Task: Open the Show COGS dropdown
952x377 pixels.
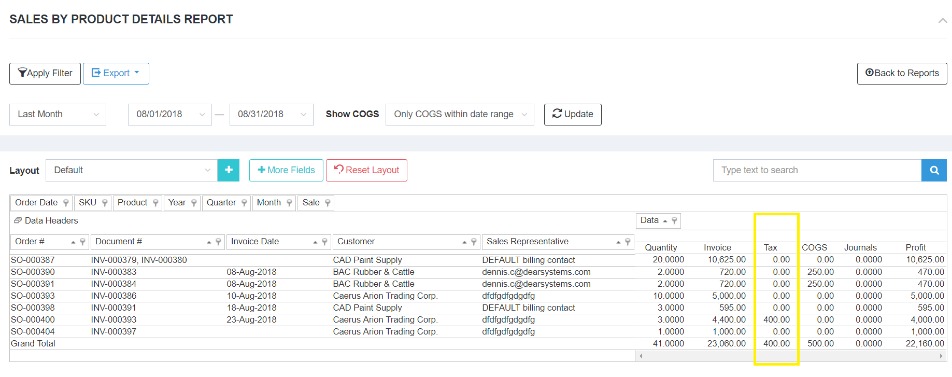Action: coord(460,114)
